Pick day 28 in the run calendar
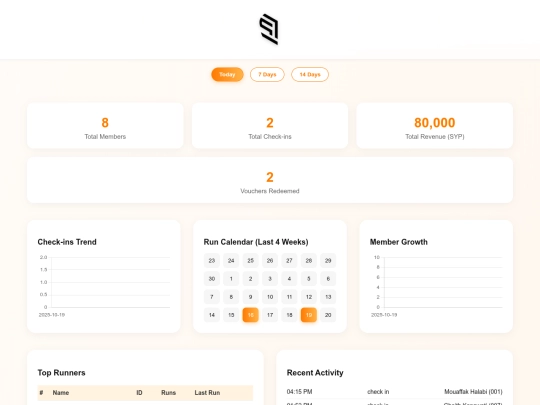The height and width of the screenshot is (405, 540). (x=309, y=260)
